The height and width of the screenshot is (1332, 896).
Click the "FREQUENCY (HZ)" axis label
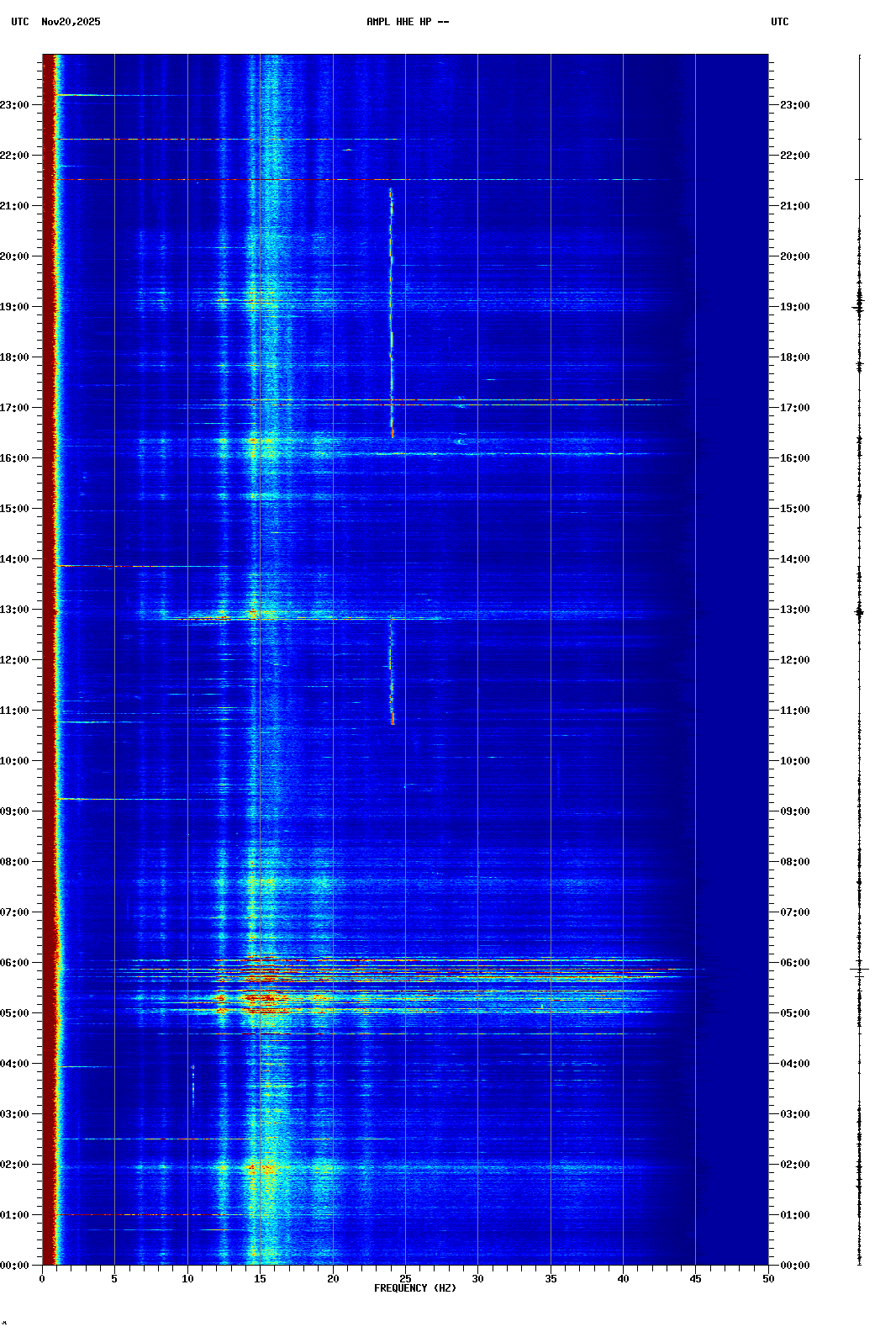pyautogui.click(x=415, y=1288)
